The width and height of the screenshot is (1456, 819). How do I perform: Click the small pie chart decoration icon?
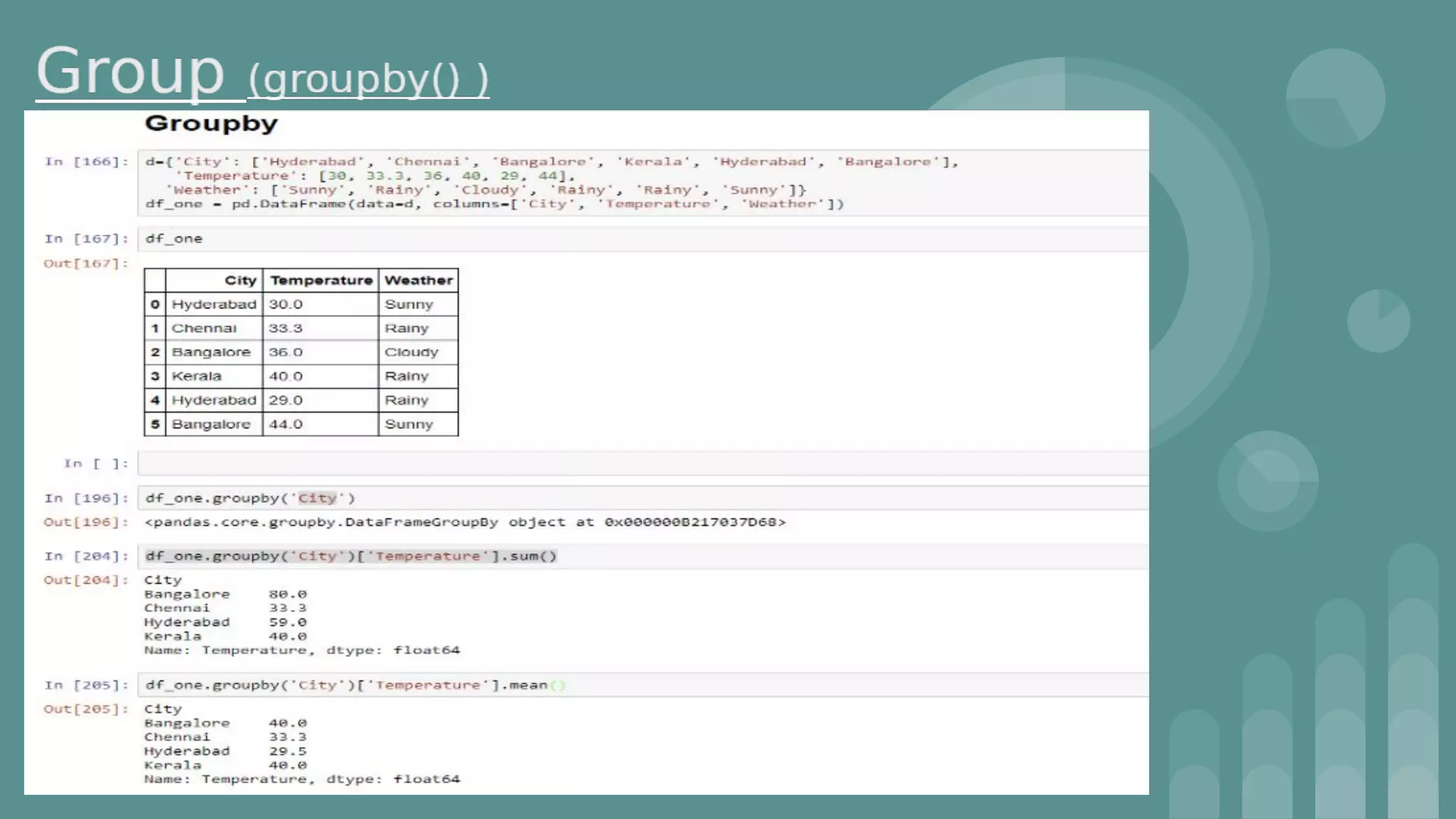[1378, 321]
